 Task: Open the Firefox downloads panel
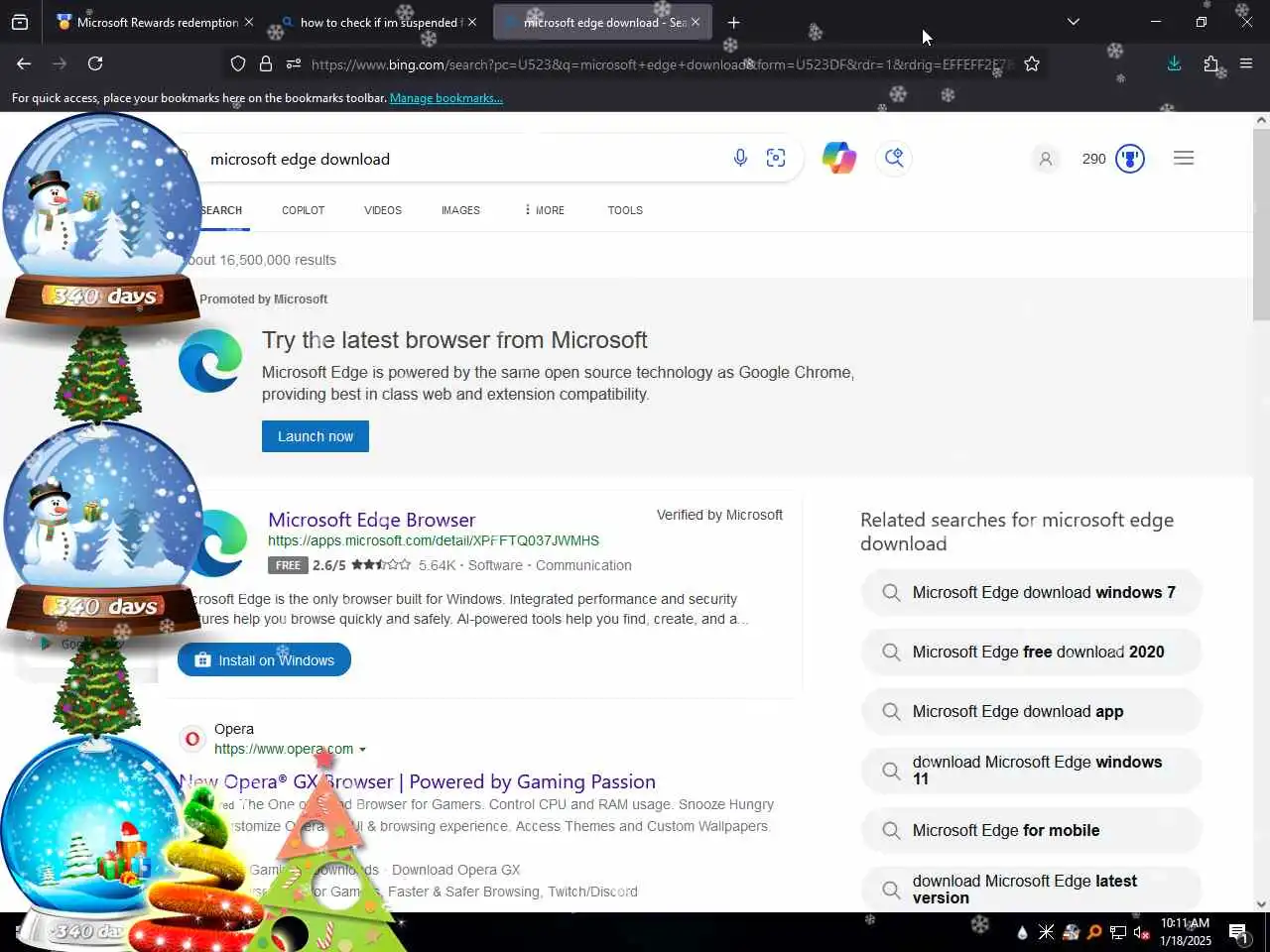[x=1174, y=63]
